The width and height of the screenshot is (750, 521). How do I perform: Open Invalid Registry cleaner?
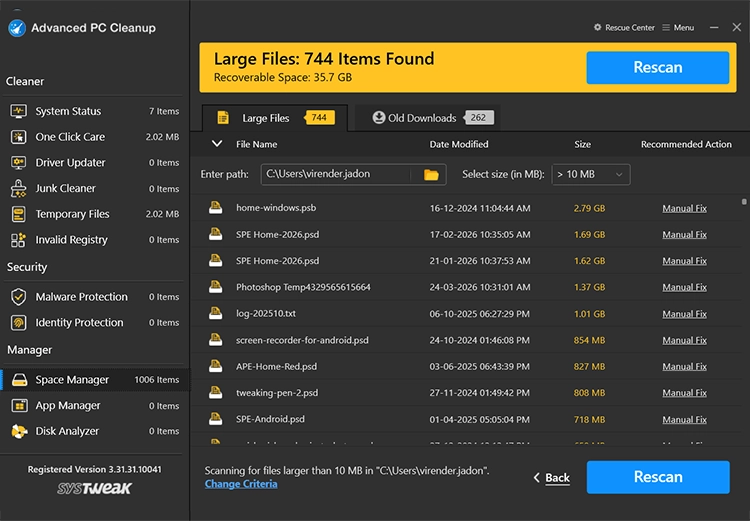click(x=71, y=240)
